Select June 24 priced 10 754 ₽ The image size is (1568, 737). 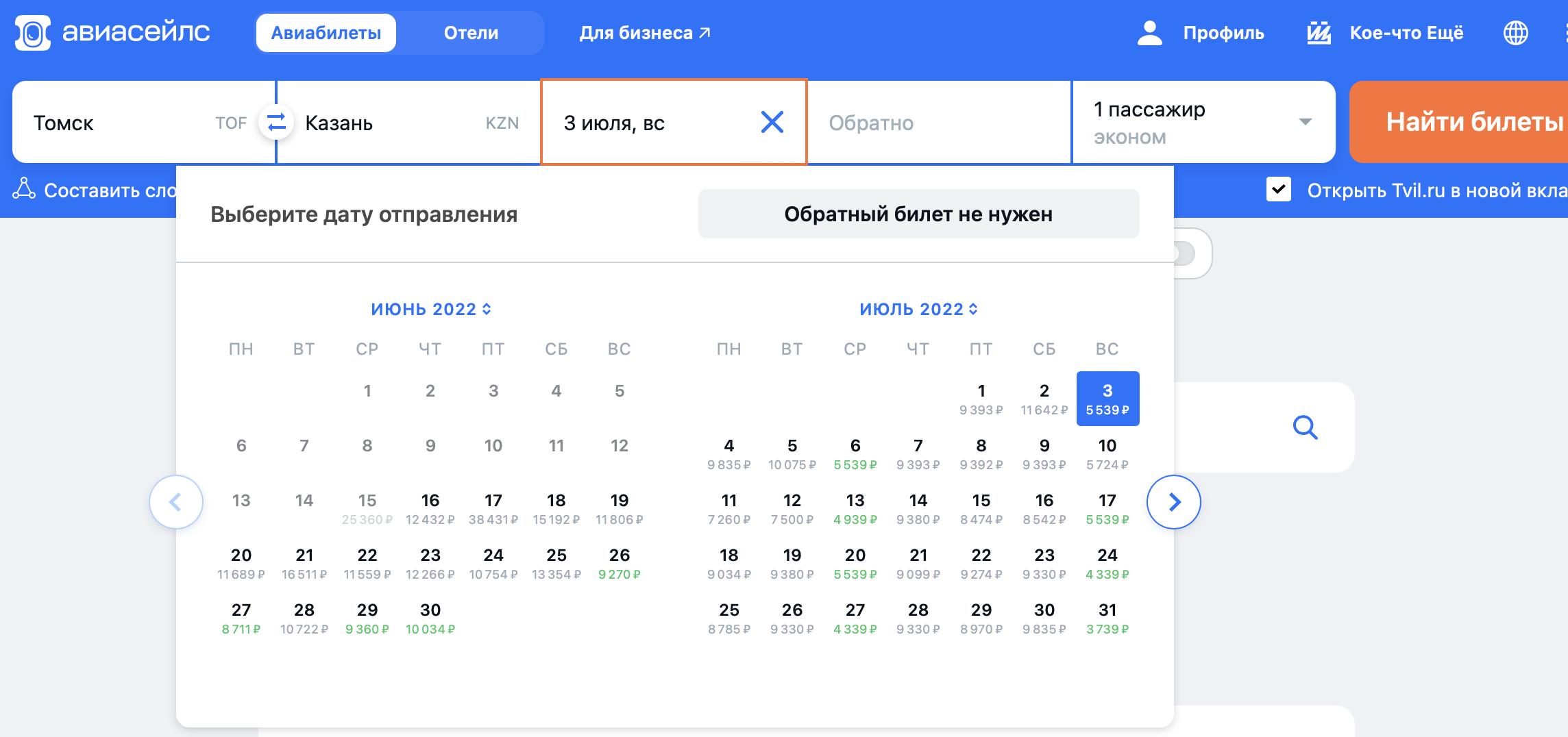[x=493, y=563]
